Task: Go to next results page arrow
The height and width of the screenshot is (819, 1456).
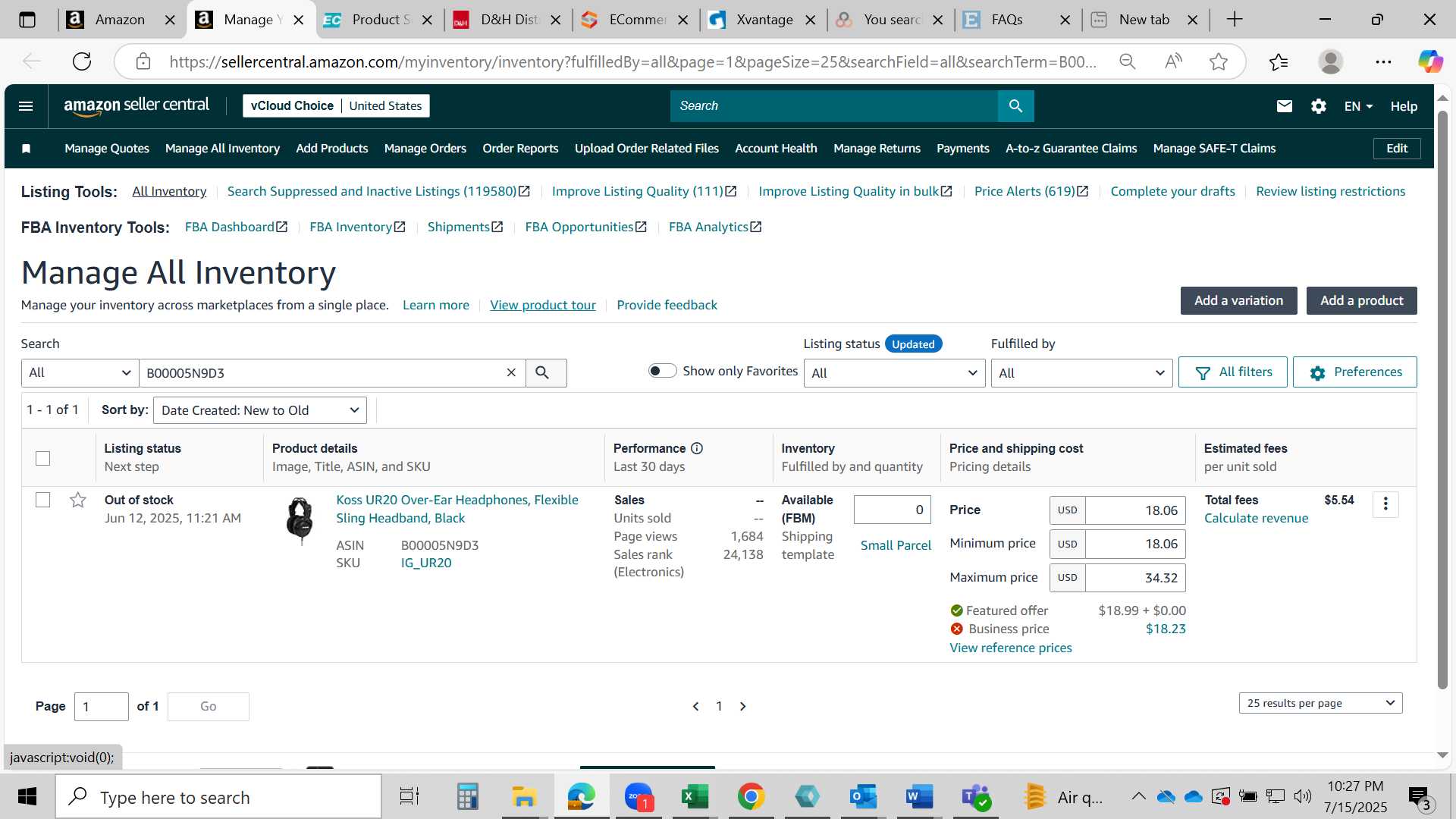Action: click(x=743, y=706)
